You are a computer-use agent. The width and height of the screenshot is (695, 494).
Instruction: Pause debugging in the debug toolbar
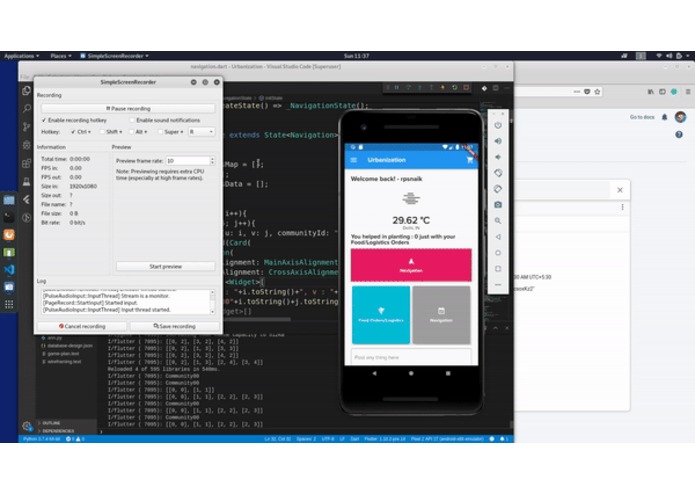point(397,88)
